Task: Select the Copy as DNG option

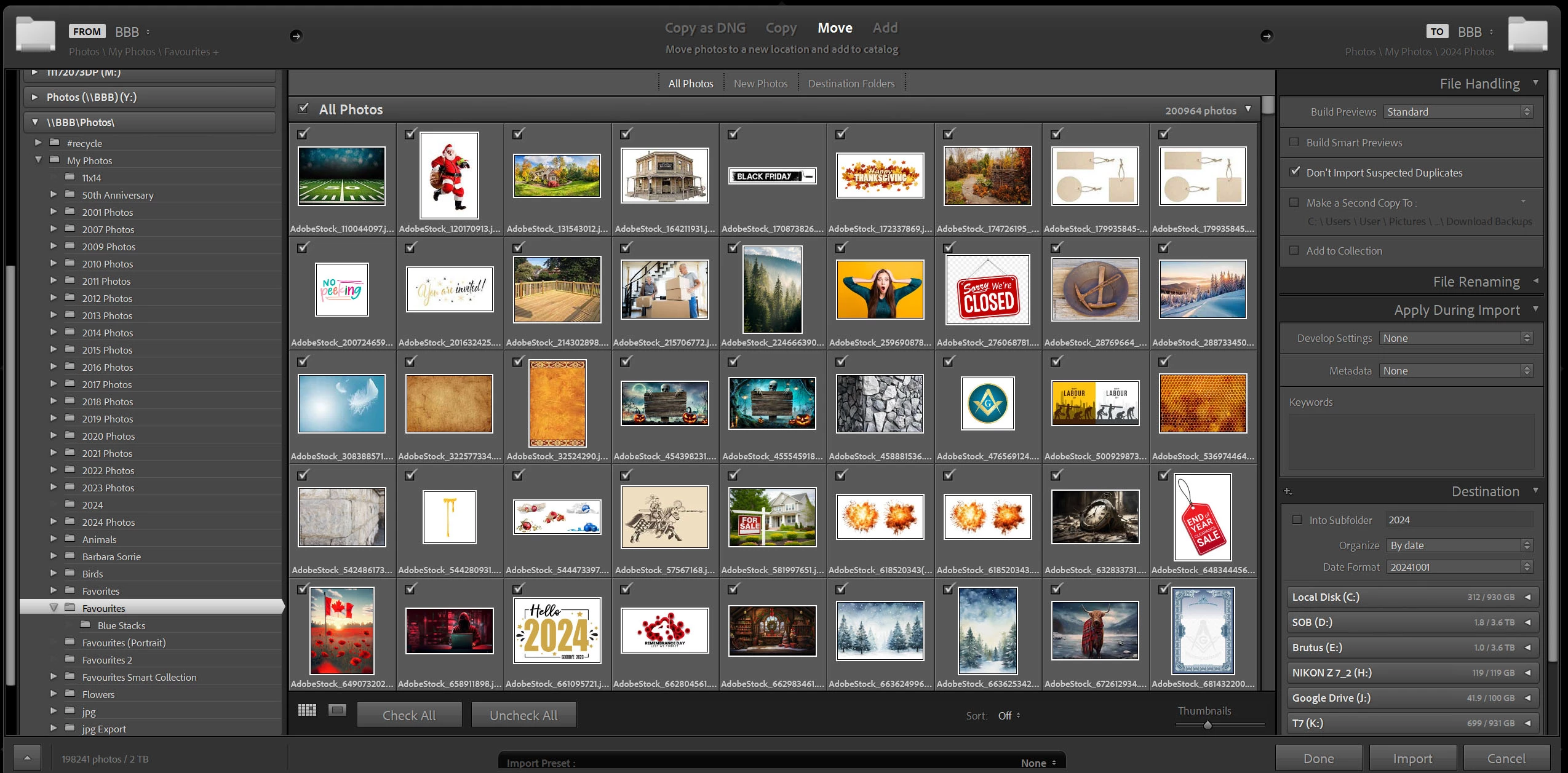Action: [x=705, y=28]
